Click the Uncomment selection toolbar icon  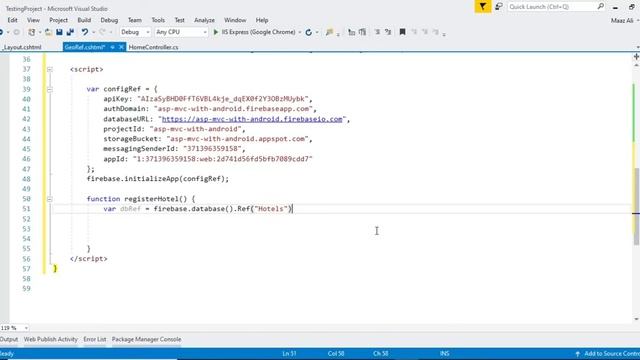(388, 32)
